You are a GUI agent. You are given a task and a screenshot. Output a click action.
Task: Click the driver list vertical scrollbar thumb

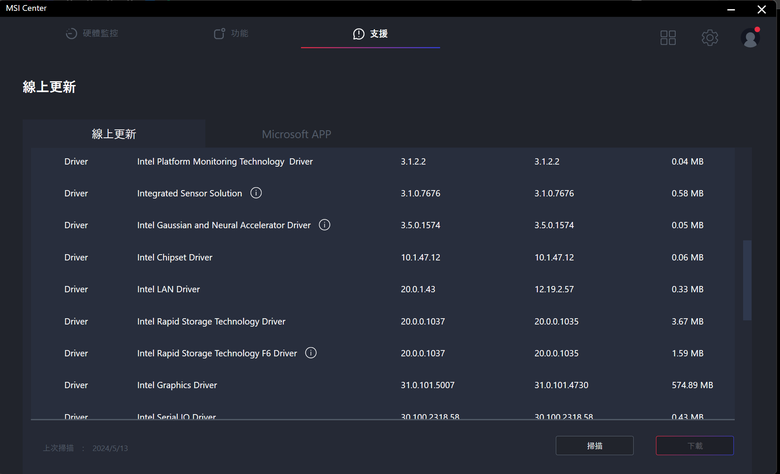point(747,281)
